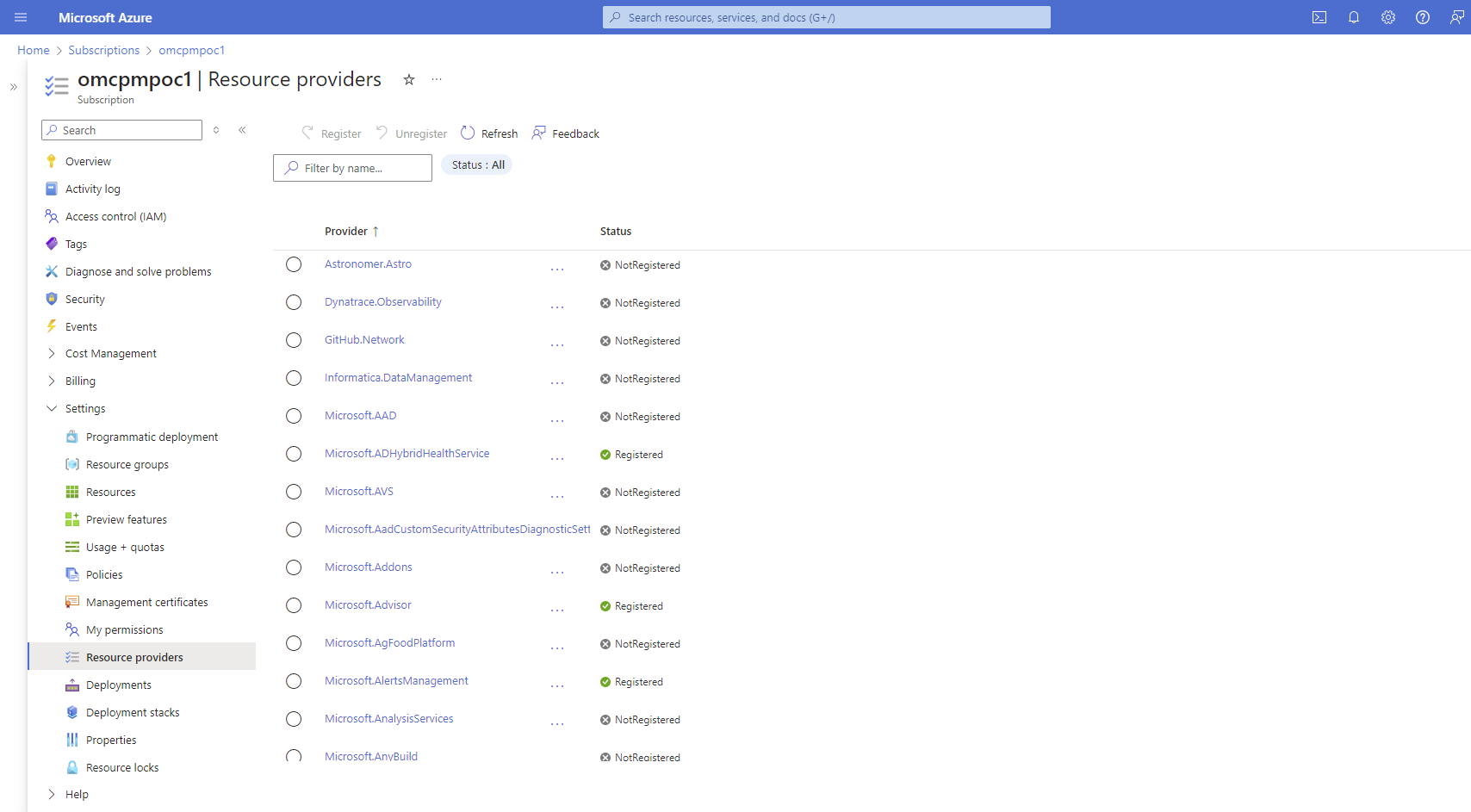Image resolution: width=1471 pixels, height=812 pixels.
Task: Open Tags in the sidebar
Action: click(76, 244)
